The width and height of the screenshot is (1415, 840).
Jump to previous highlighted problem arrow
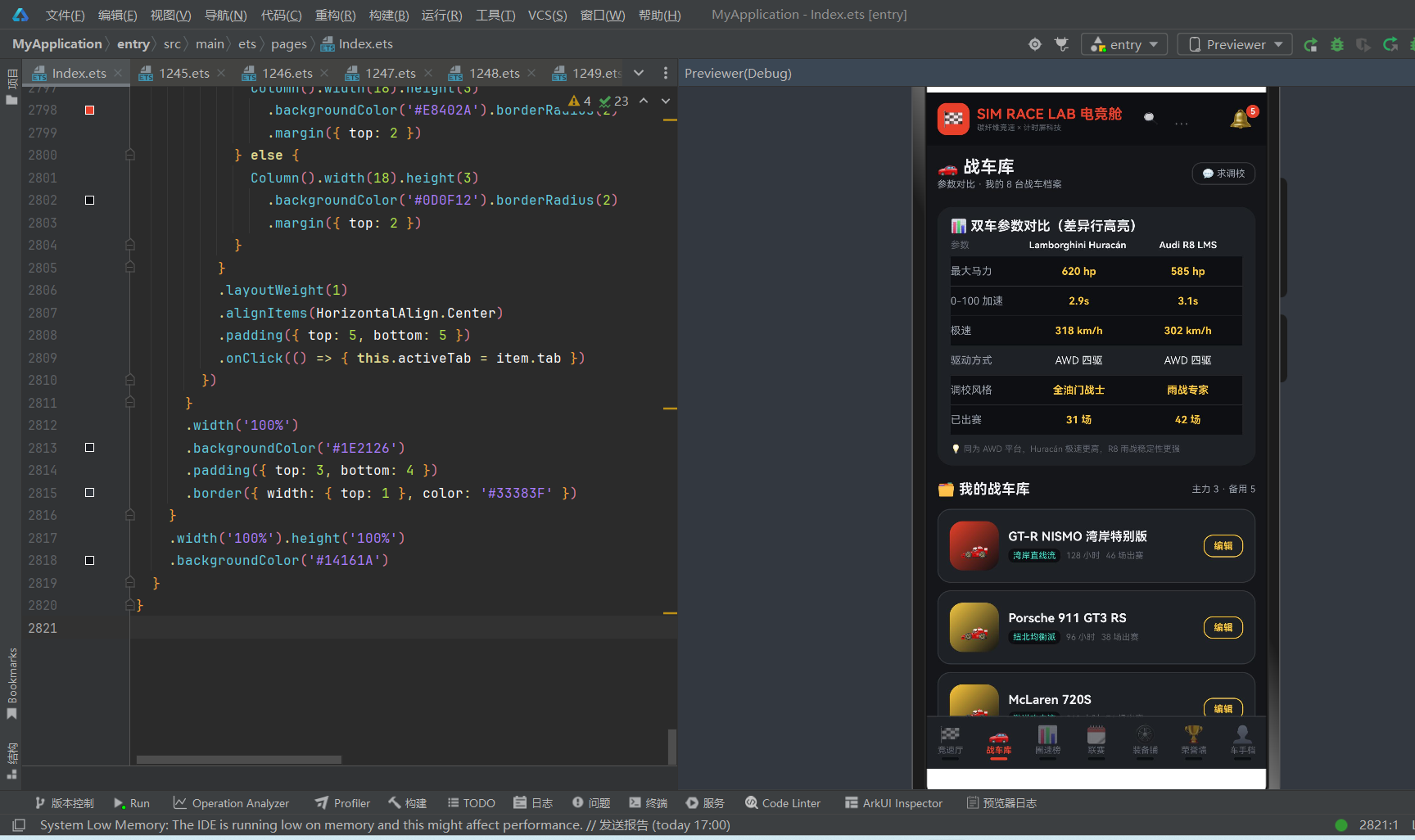(644, 101)
